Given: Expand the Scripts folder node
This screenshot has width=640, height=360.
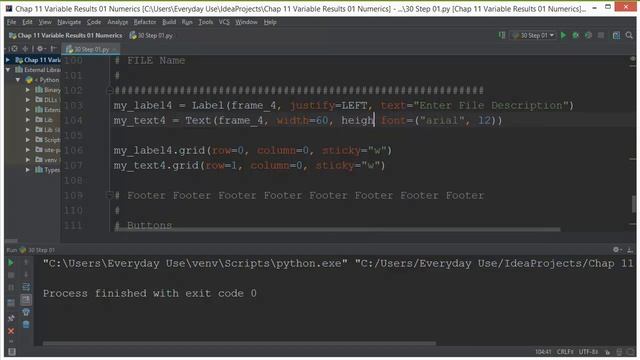Looking at the screenshot, I should (28, 140).
